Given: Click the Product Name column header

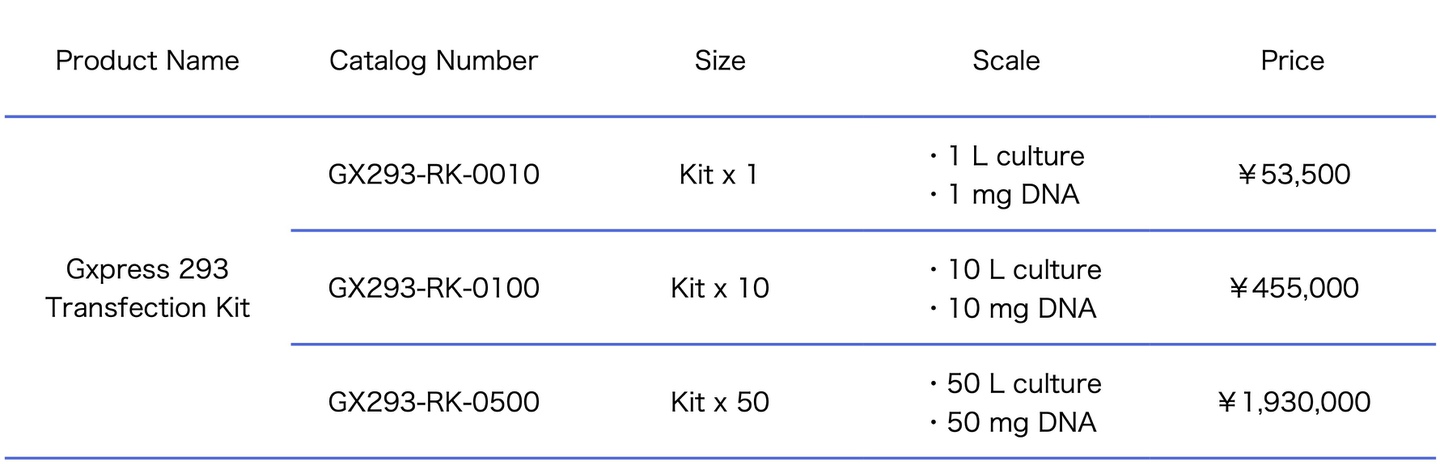Looking at the screenshot, I should [147, 61].
